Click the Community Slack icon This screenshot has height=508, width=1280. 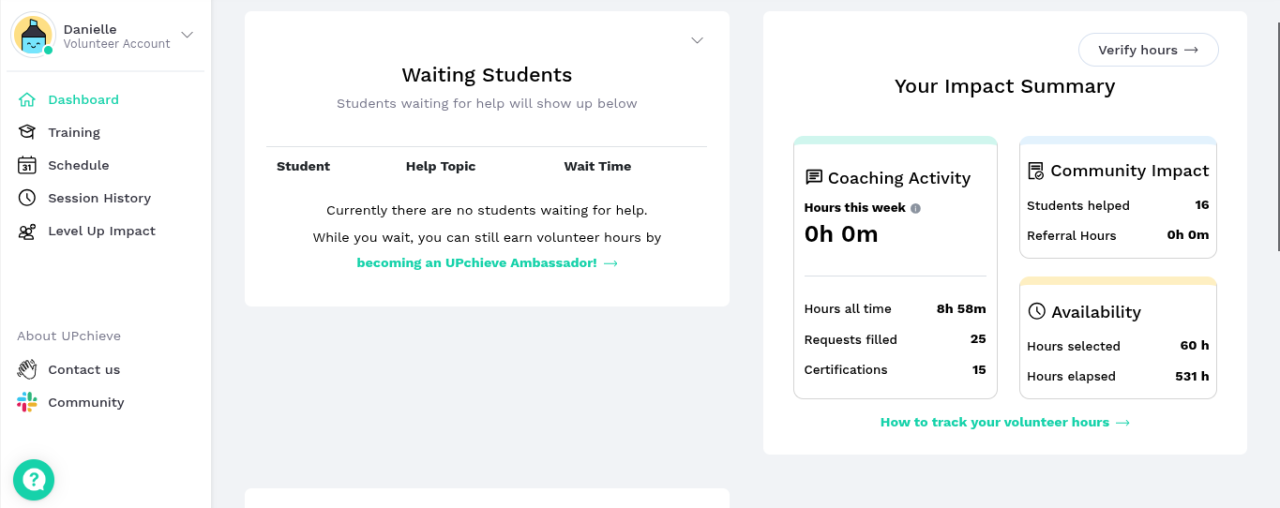pyautogui.click(x=27, y=402)
